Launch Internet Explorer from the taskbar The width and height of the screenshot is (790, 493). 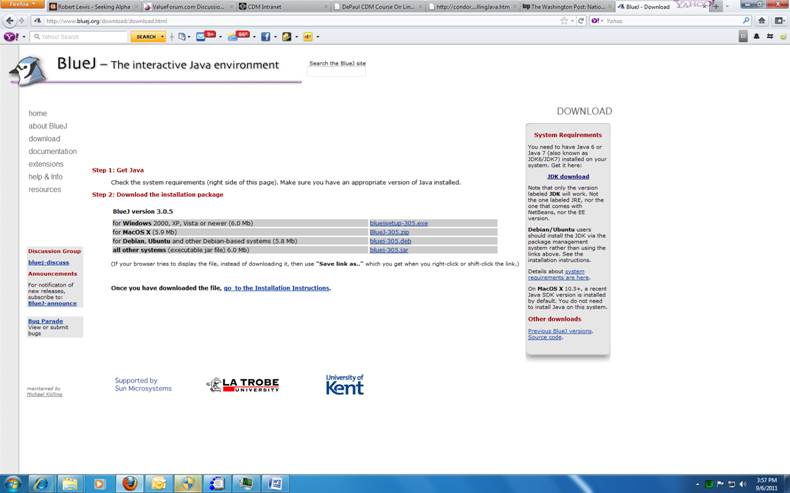click(41, 484)
